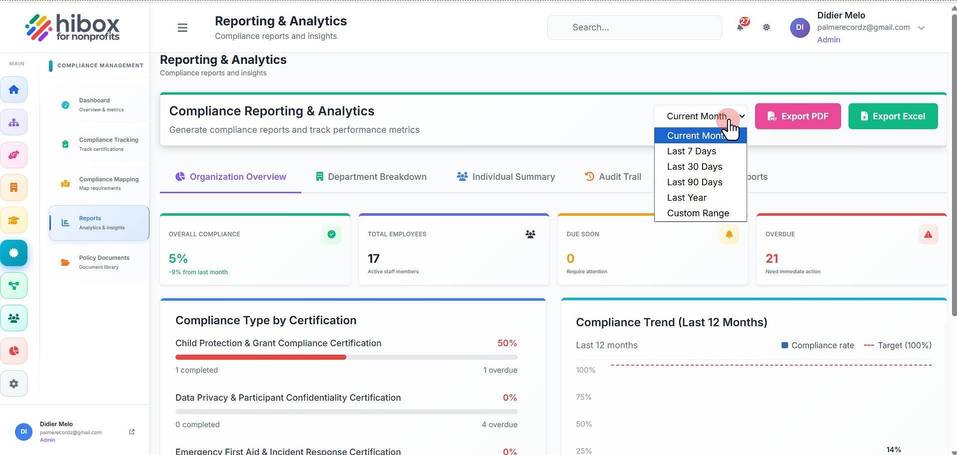Viewport: 957px width, 455px height.
Task: Click the people icon on Total Employees card
Action: click(530, 234)
